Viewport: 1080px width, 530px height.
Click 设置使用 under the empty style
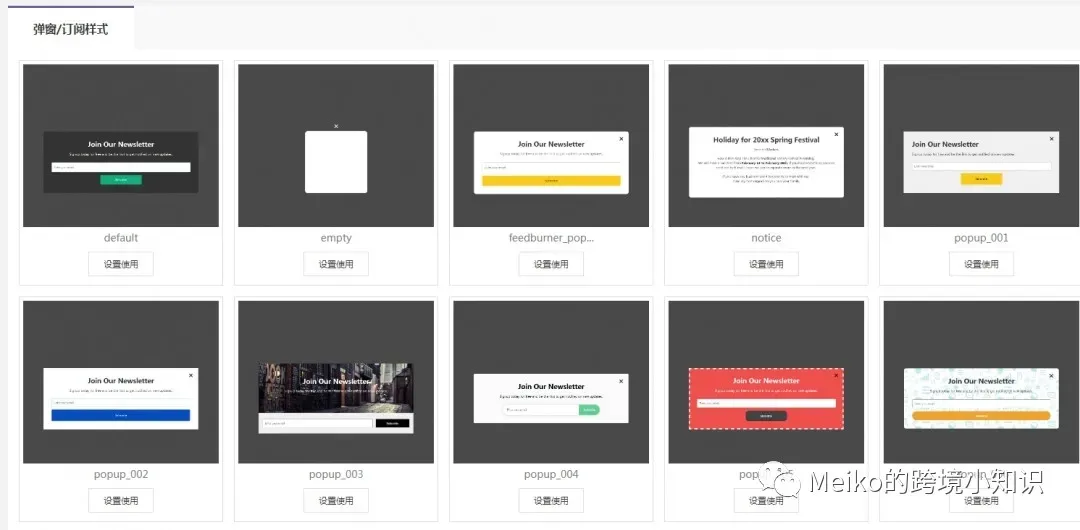click(336, 264)
